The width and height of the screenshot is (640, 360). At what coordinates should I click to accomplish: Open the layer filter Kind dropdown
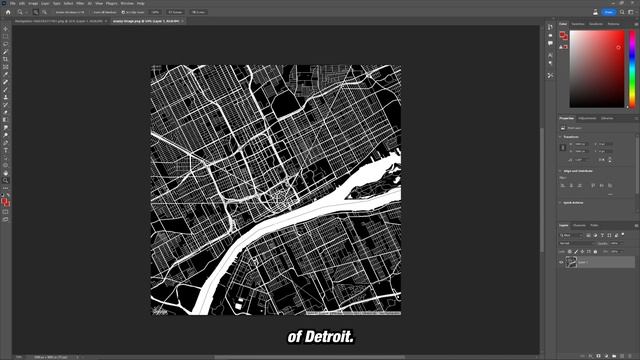(571, 236)
